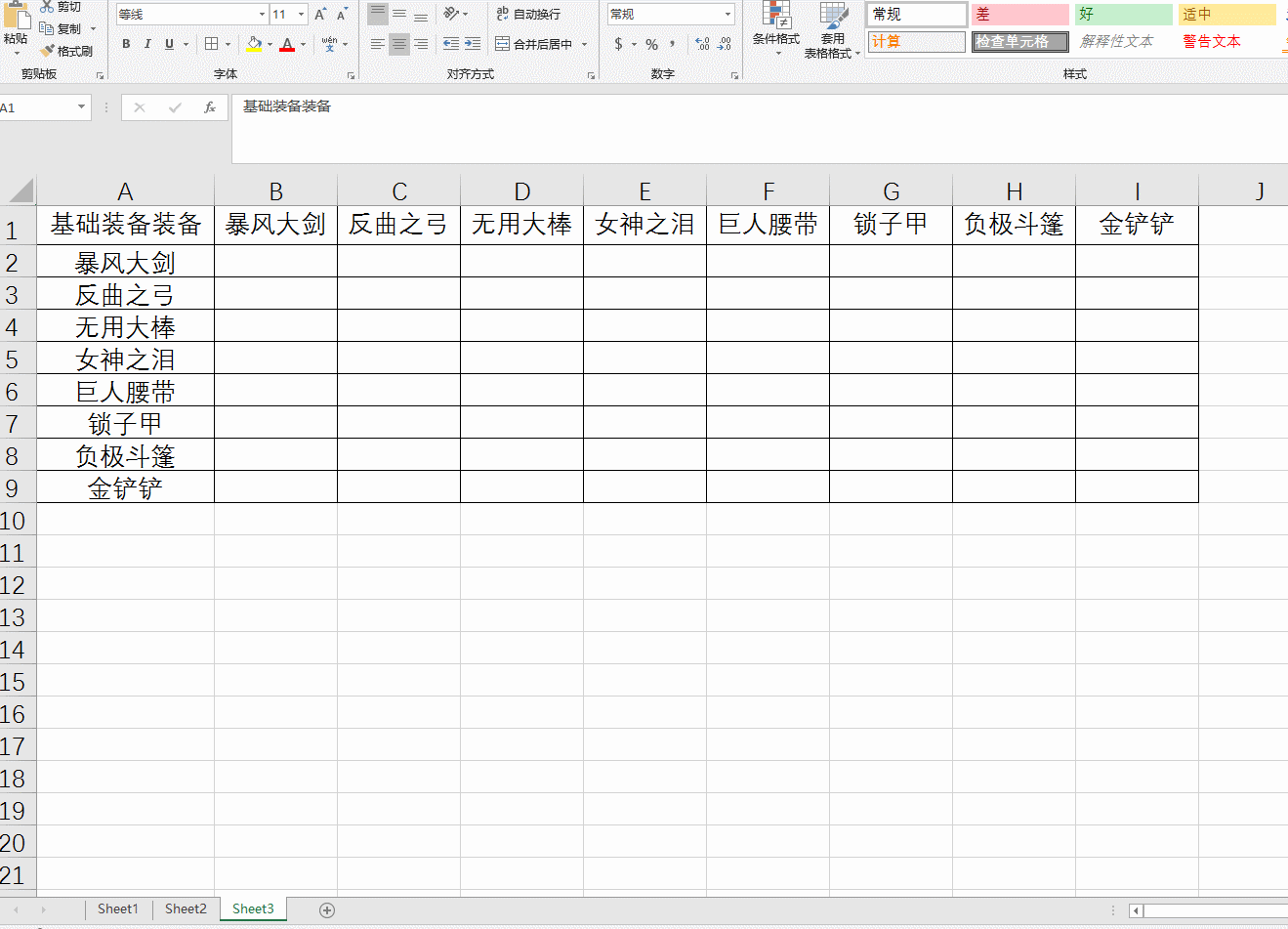Expand the Name Box dropdown arrow
Viewport: 1288px width, 929px height.
[x=81, y=107]
